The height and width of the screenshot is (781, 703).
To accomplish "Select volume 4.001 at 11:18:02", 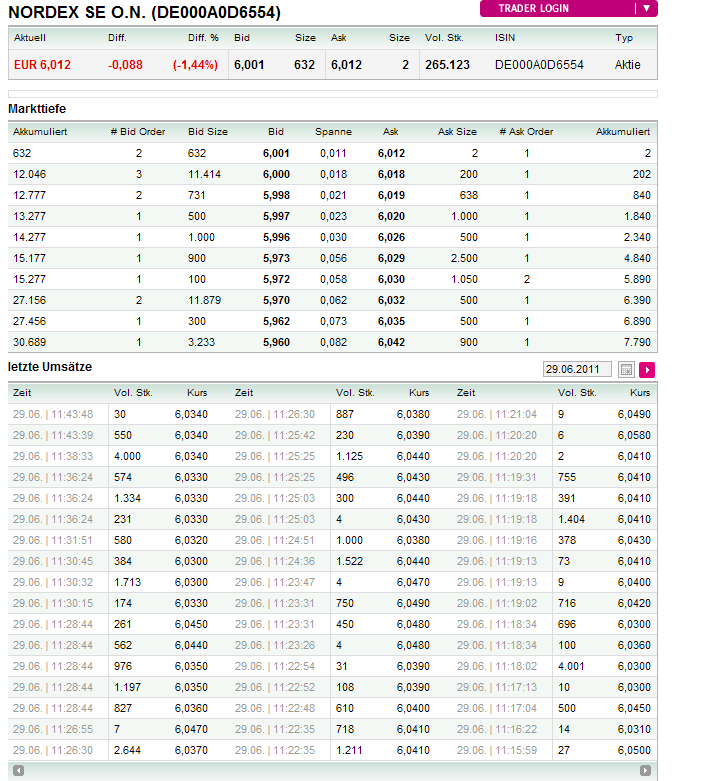I will [571, 666].
